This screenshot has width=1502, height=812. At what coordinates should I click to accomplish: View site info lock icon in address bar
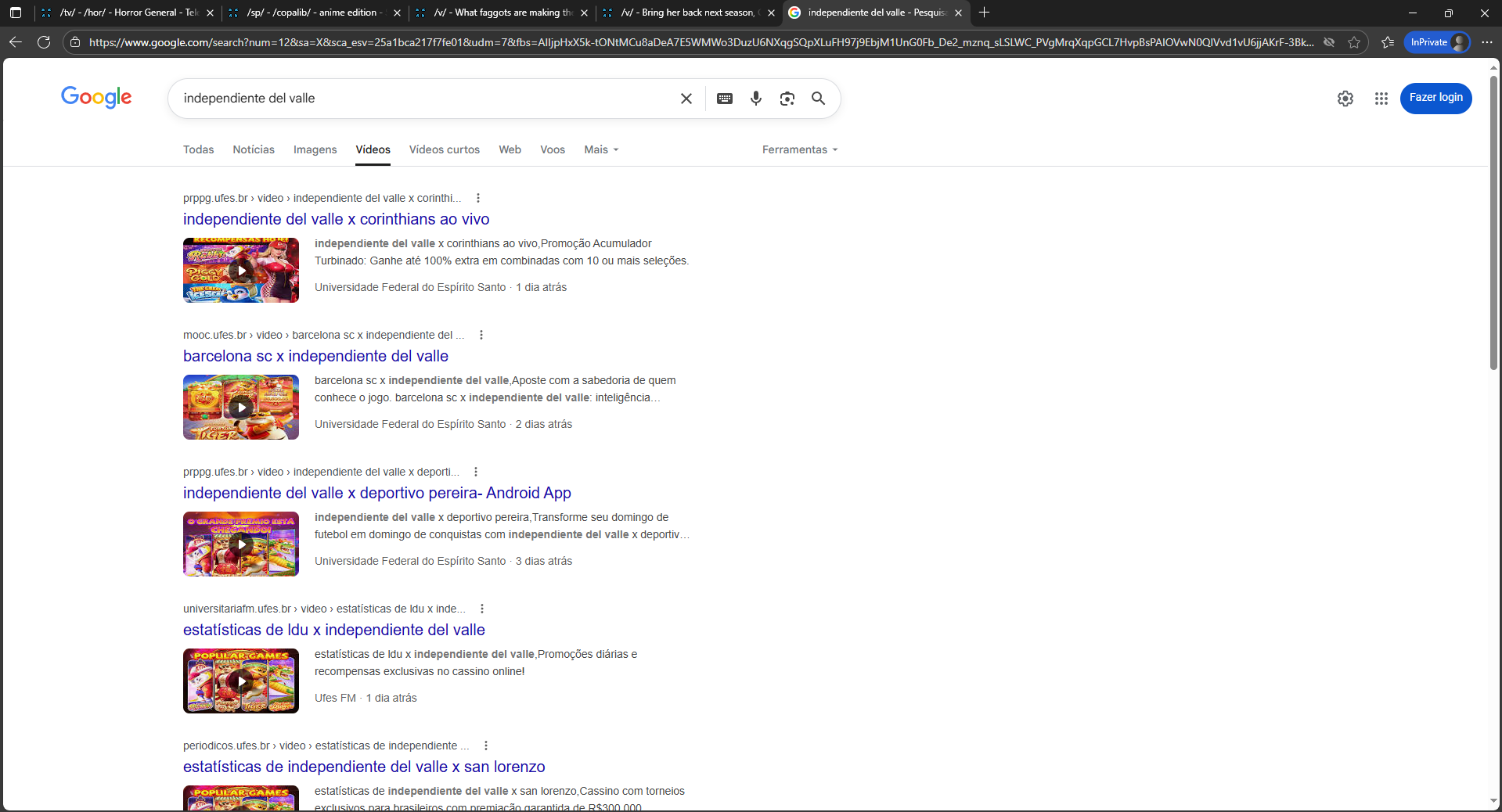[75, 42]
